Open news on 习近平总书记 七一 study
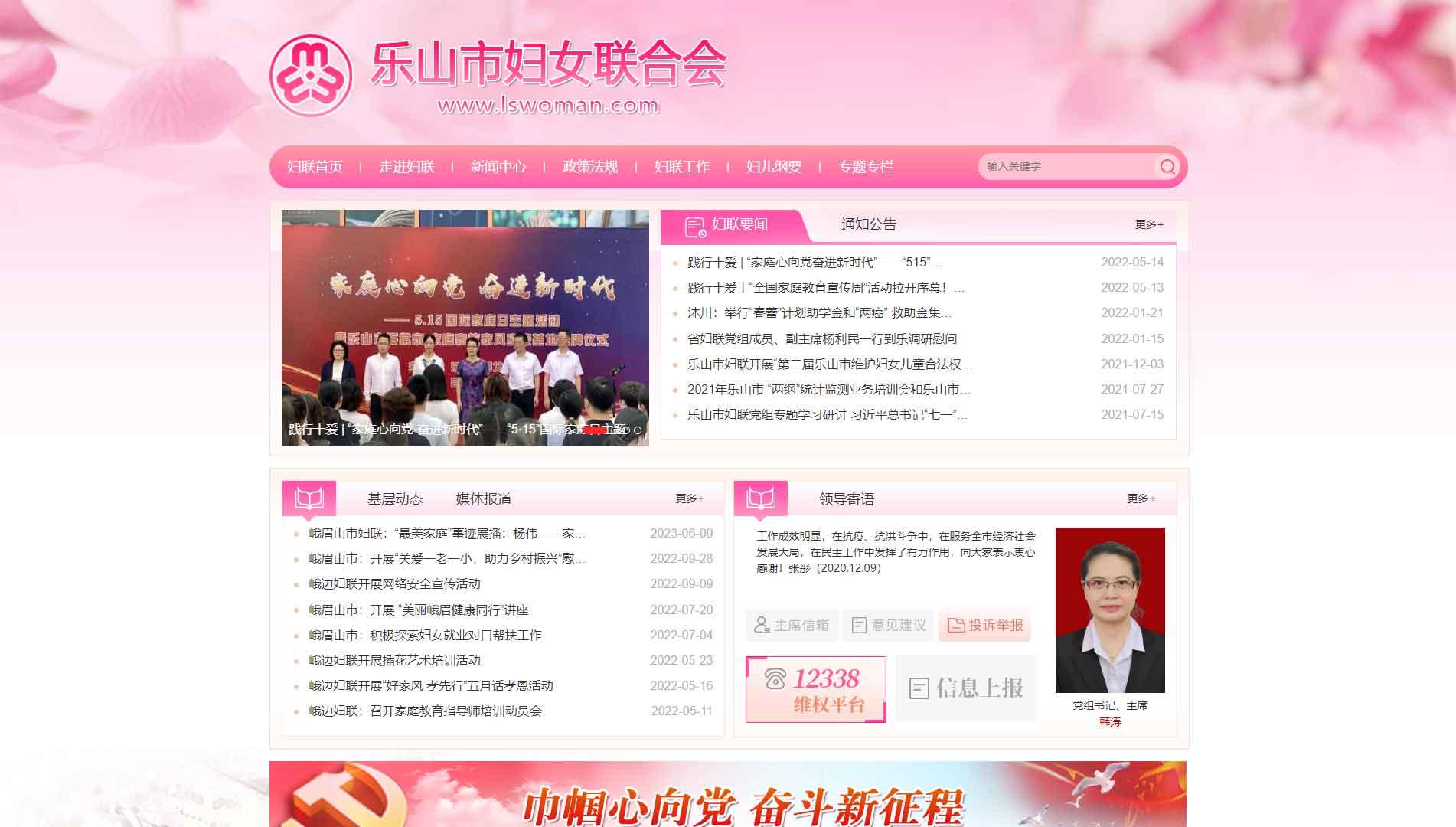 (x=828, y=415)
